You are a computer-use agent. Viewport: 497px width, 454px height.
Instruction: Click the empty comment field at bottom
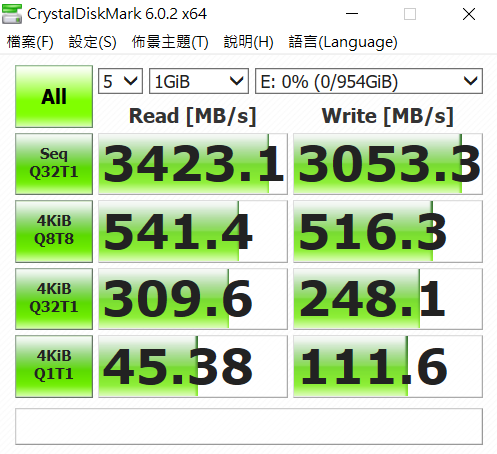click(x=249, y=426)
